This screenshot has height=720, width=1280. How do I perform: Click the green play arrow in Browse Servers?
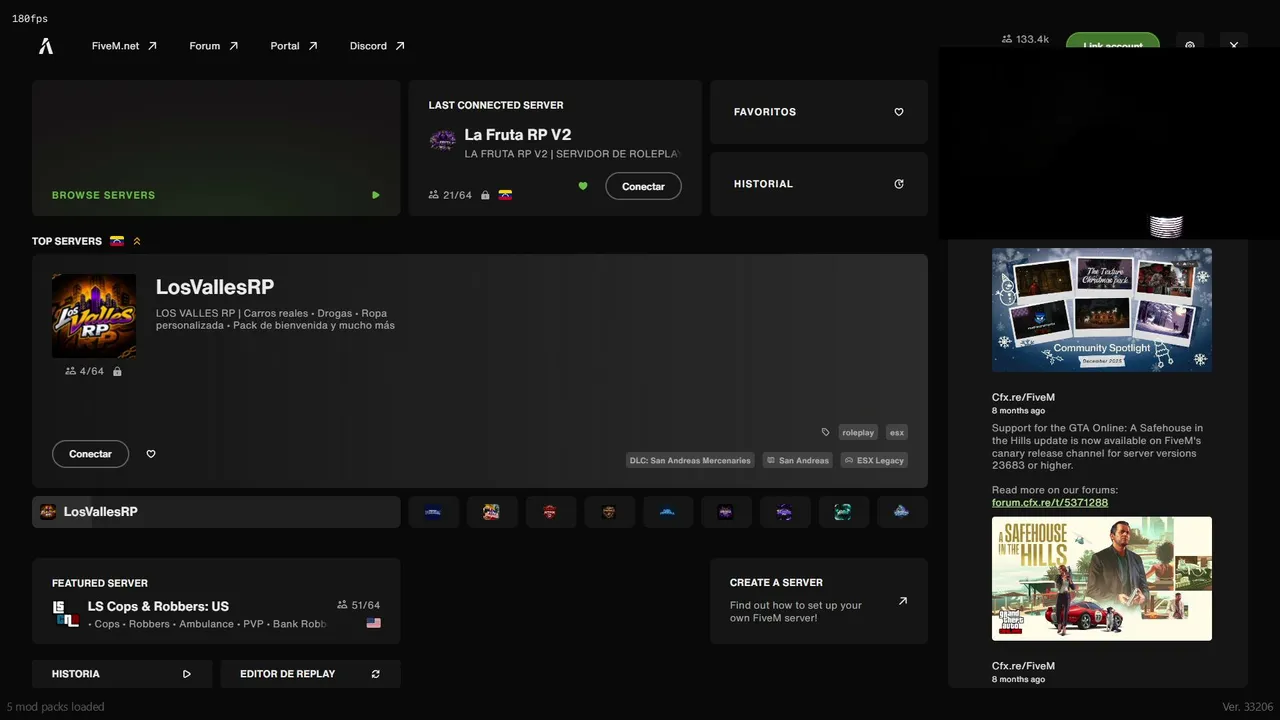point(376,195)
